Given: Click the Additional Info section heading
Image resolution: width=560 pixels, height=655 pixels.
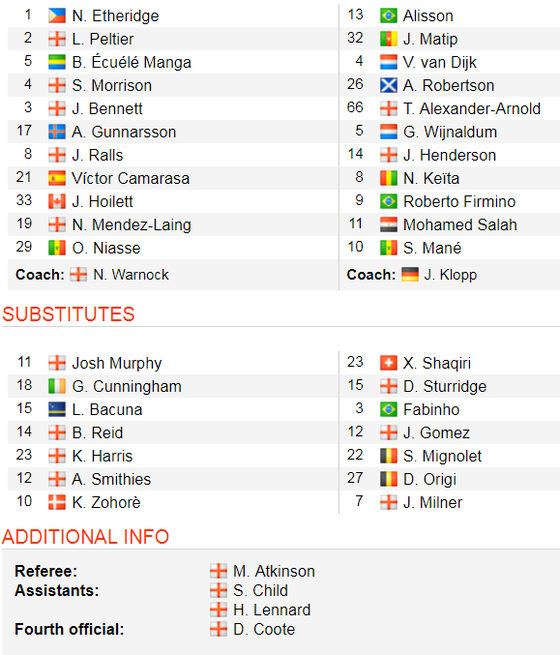Looking at the screenshot, I should pos(86,537).
